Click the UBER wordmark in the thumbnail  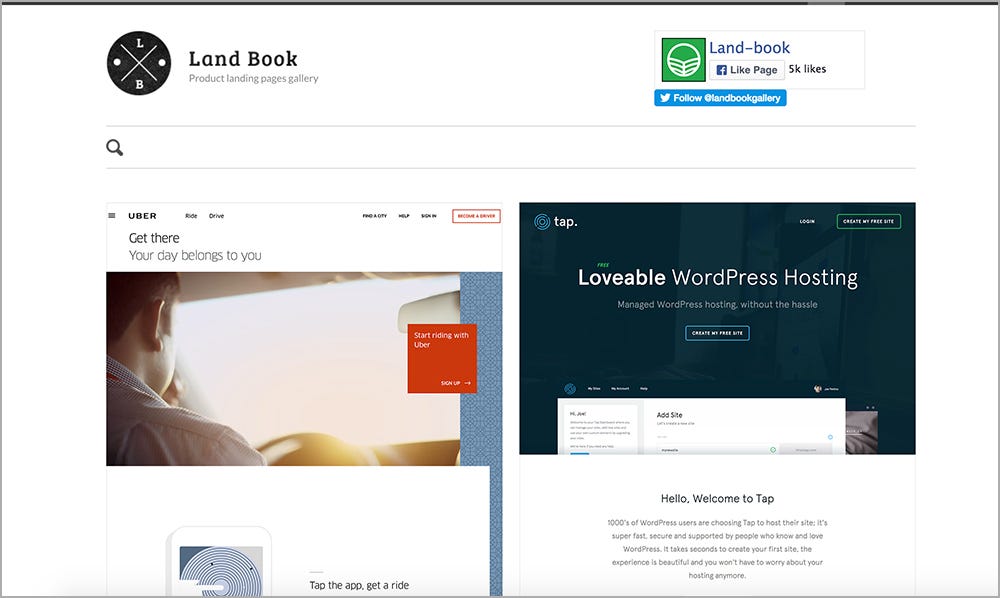[x=142, y=215]
